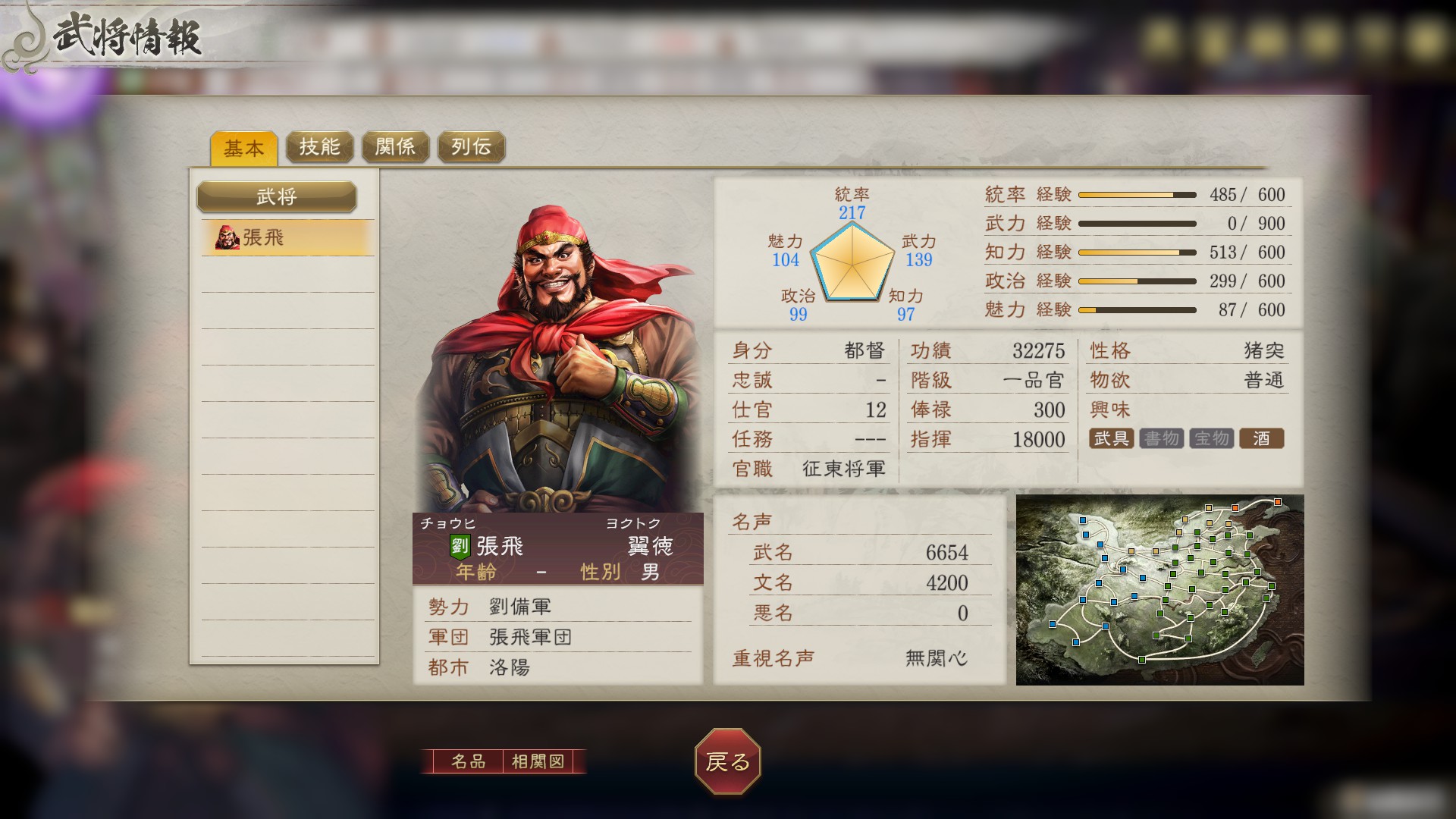Click the green 劉 faction emblem

point(460,546)
